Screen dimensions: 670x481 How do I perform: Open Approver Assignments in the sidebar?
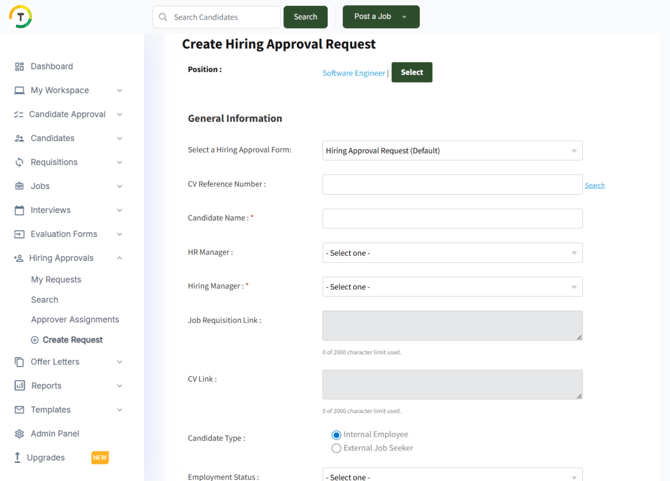coord(75,320)
